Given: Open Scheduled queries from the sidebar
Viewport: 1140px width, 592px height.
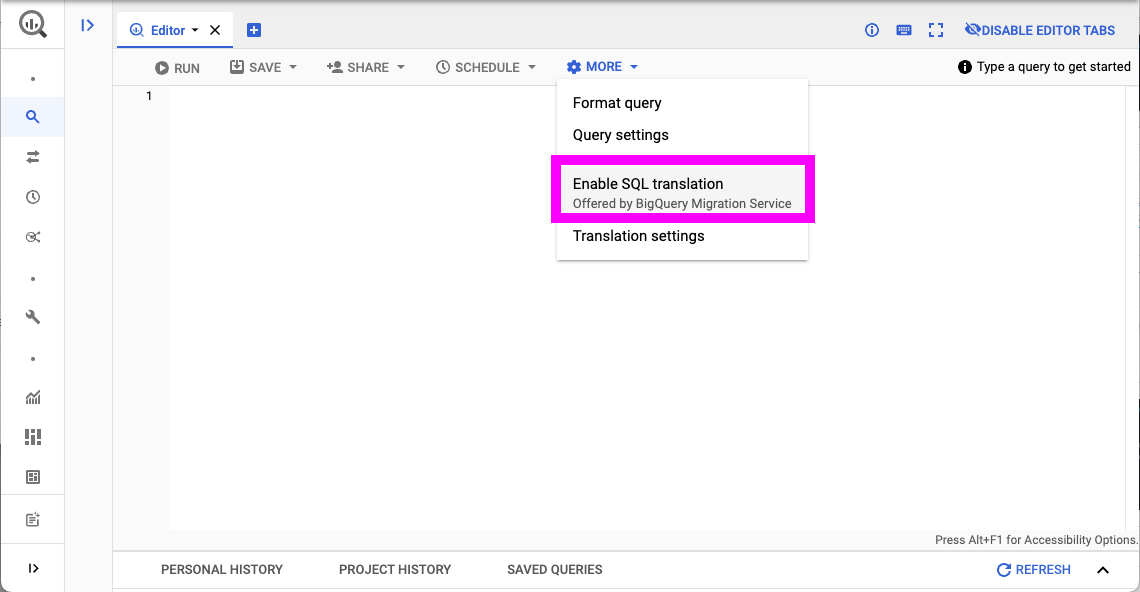Looking at the screenshot, I should 32,197.
